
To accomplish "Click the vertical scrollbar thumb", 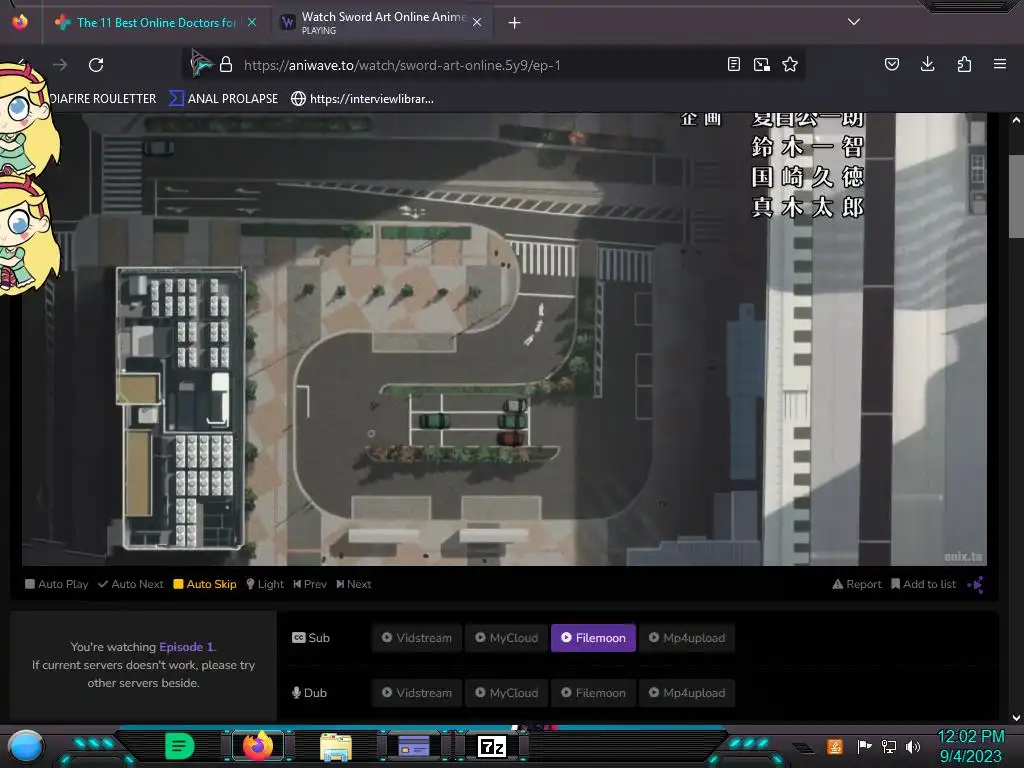I will pos(1016,196).
